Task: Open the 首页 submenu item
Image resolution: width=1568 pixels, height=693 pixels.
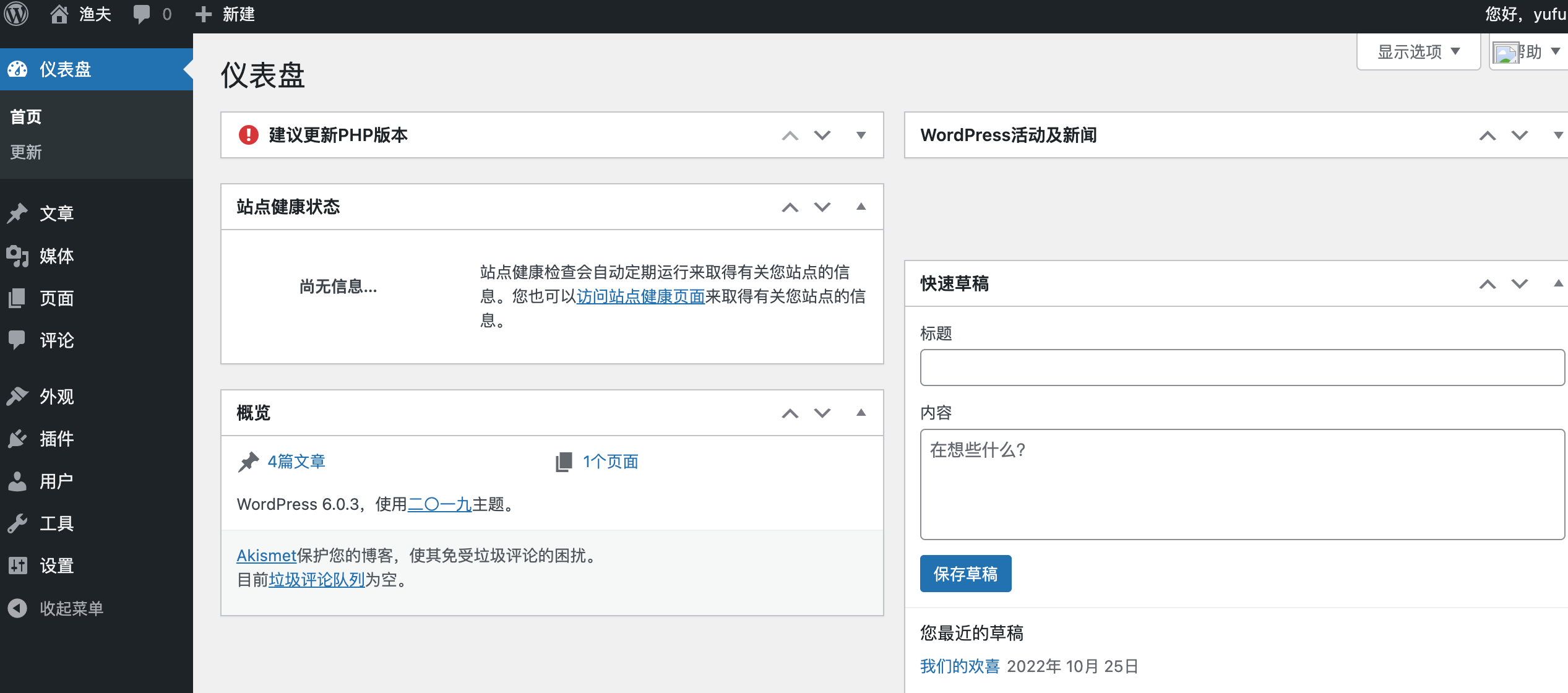Action: point(26,116)
